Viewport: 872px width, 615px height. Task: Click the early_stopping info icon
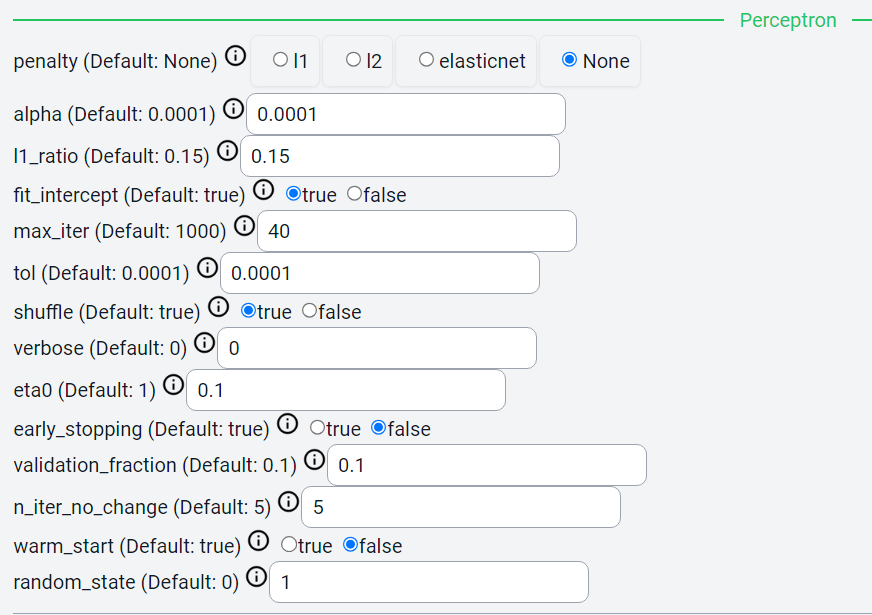(x=288, y=424)
